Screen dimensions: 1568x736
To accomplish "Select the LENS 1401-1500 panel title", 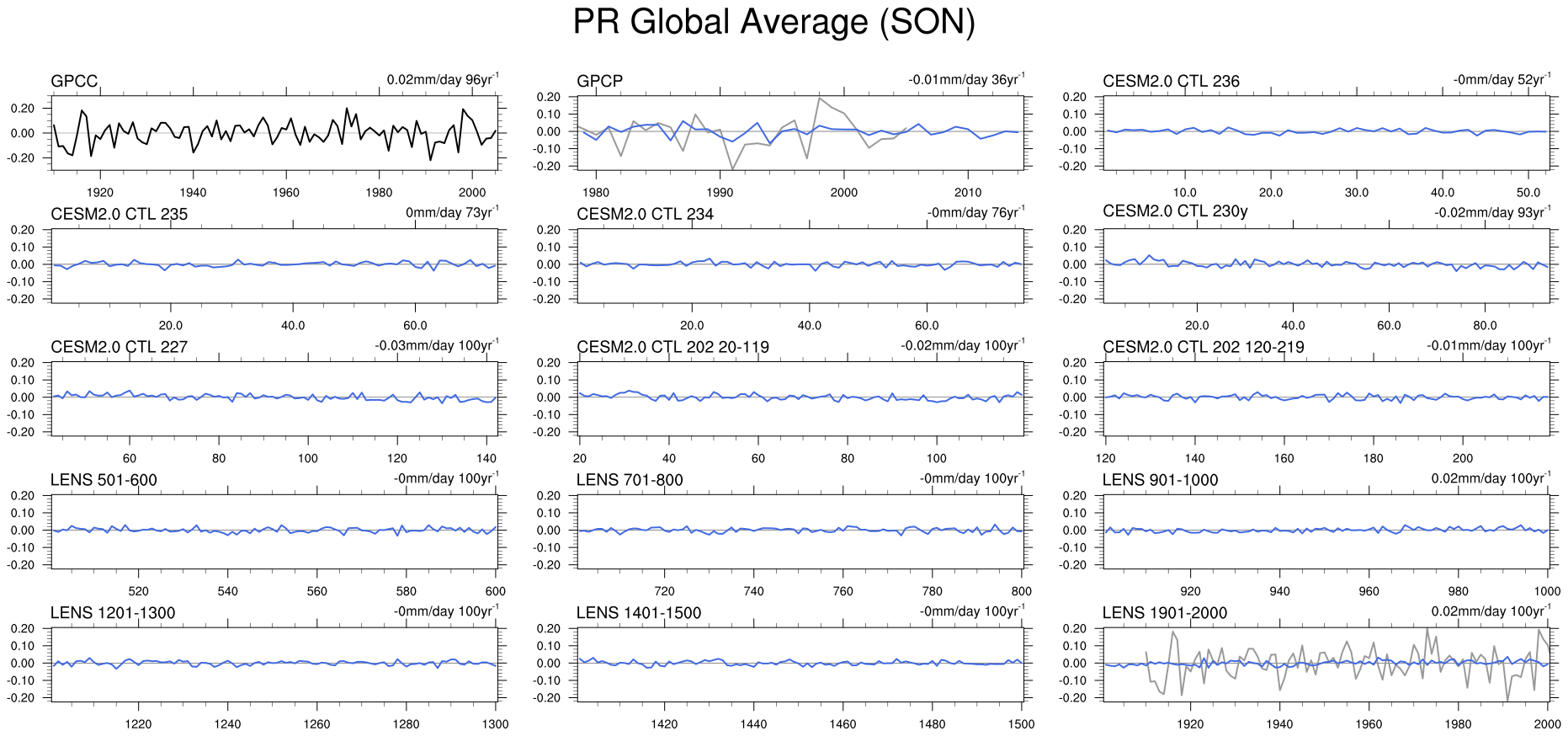I will 638,613.
